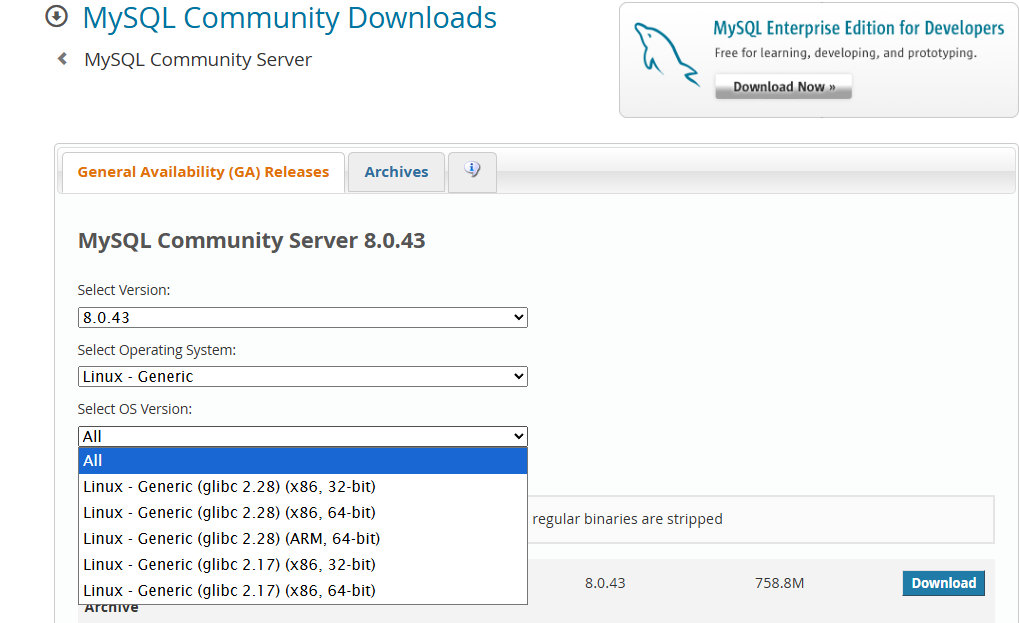
Task: Choose glibc 2.17 x86 32-bit option
Action: [x=303, y=565]
